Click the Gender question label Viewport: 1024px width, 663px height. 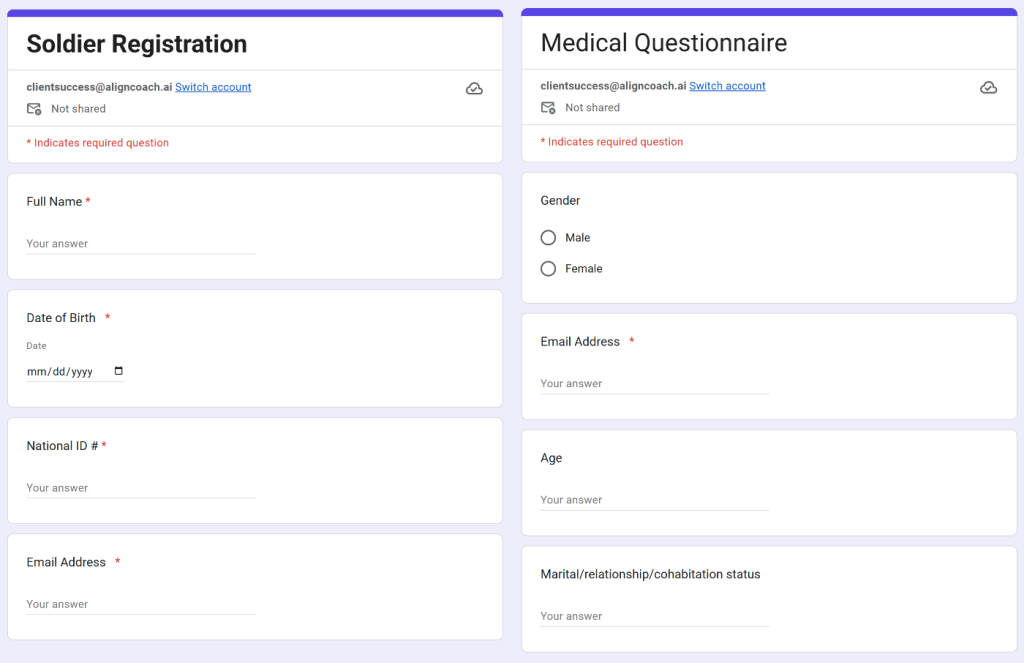tap(560, 201)
